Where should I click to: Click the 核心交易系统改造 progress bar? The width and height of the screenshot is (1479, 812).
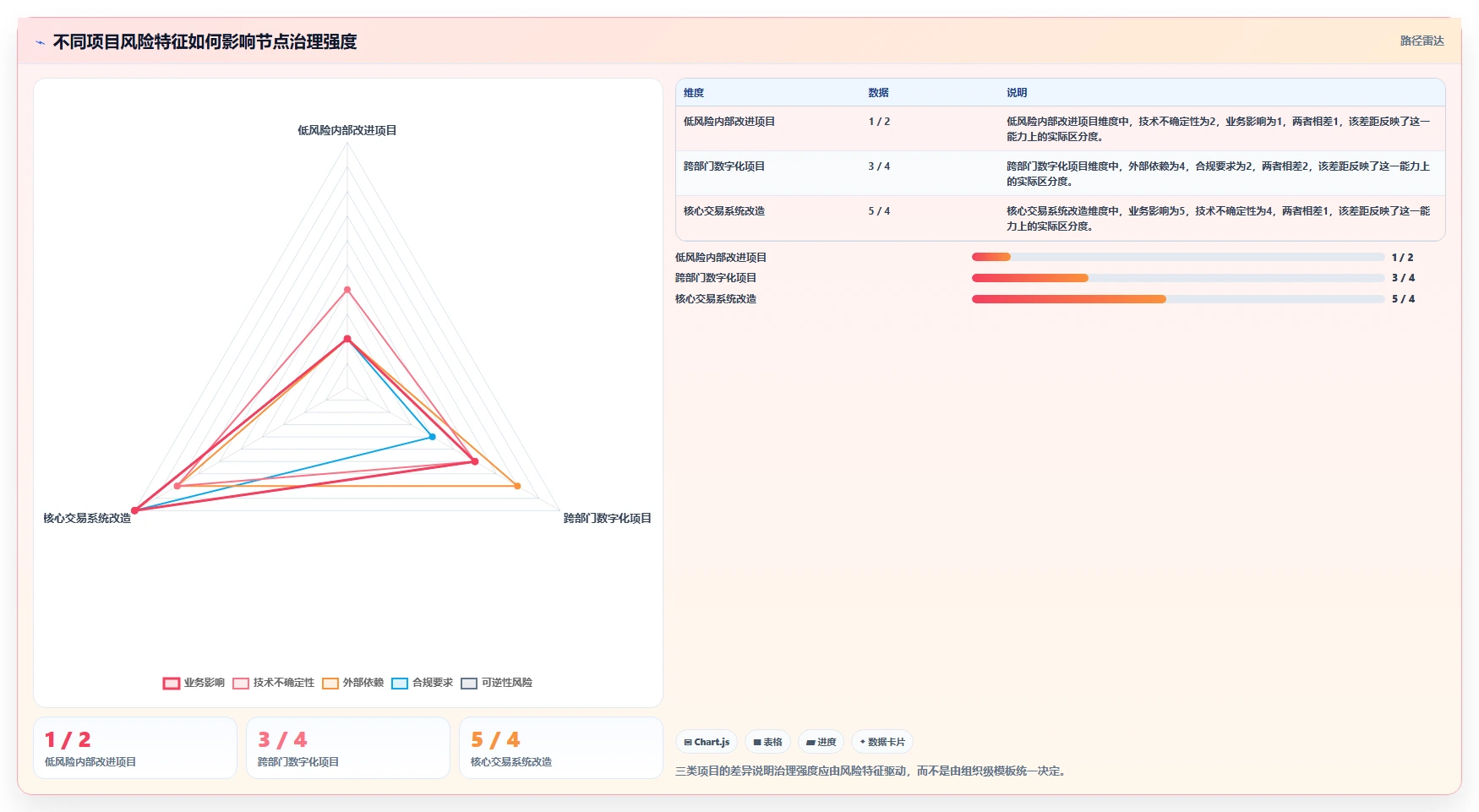tap(1178, 299)
